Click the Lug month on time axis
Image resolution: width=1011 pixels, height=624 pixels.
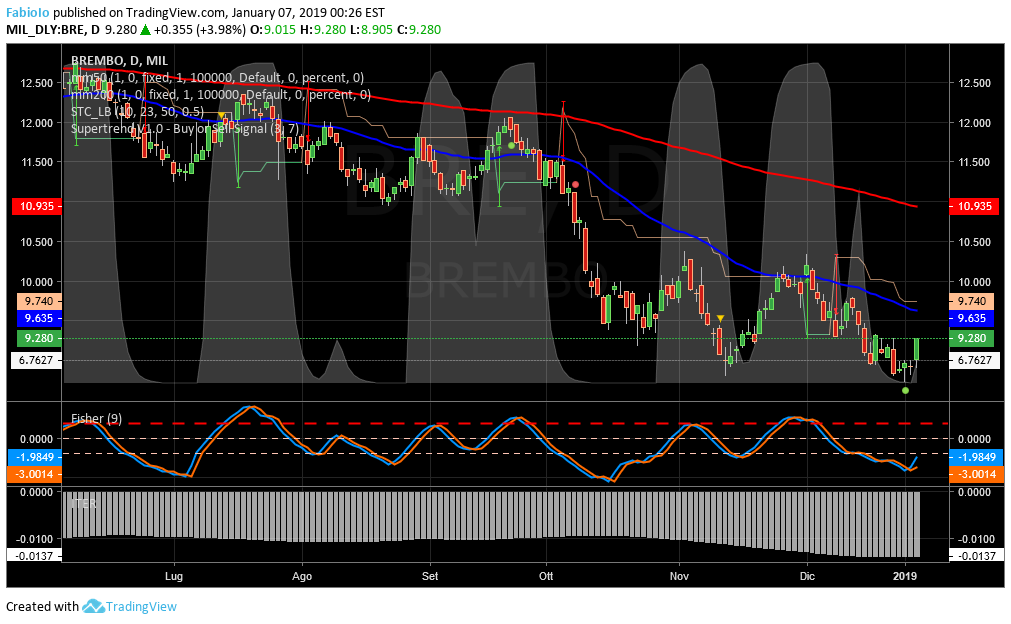pyautogui.click(x=174, y=576)
